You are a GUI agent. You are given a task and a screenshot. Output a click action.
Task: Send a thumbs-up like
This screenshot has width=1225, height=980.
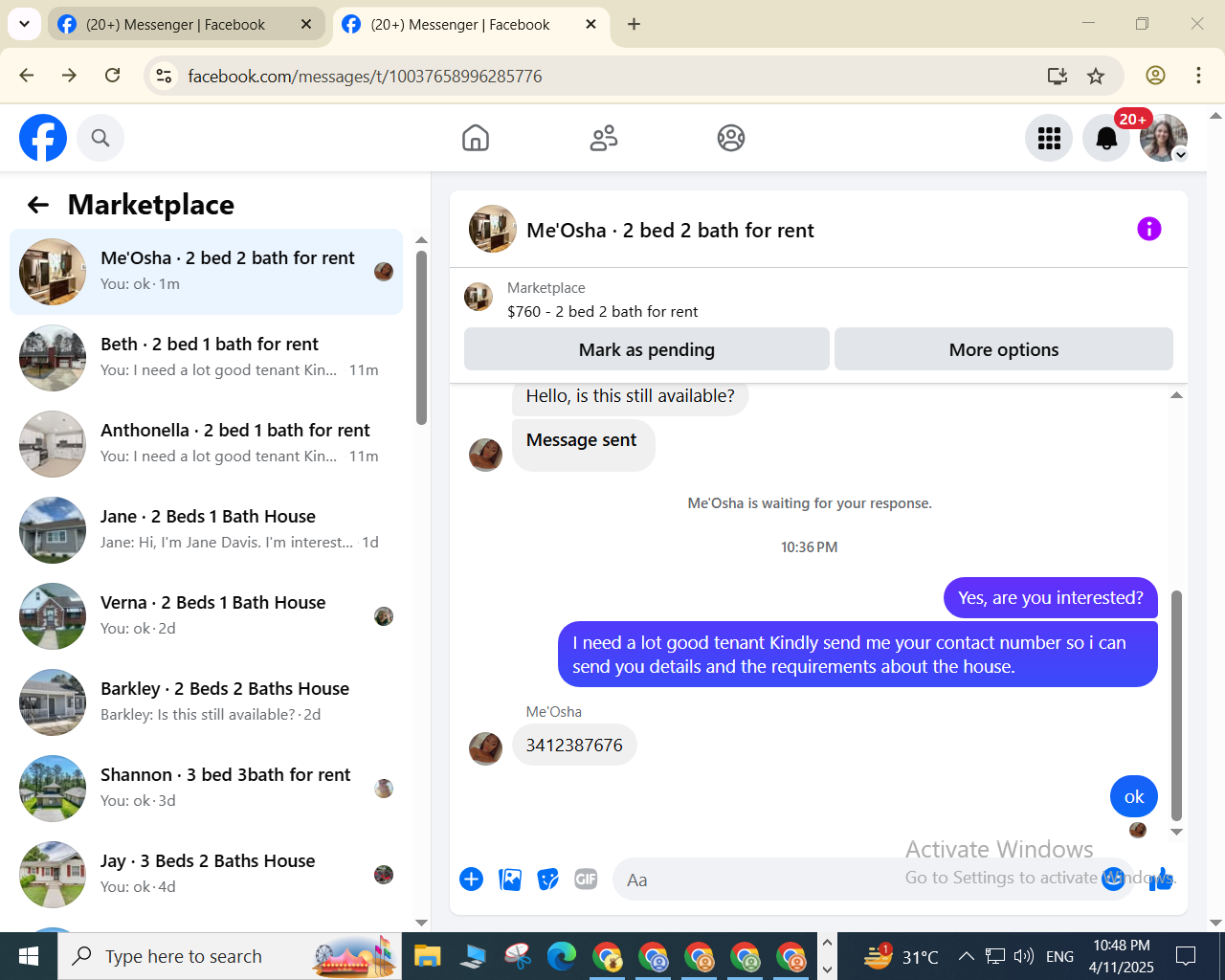[x=1161, y=879]
